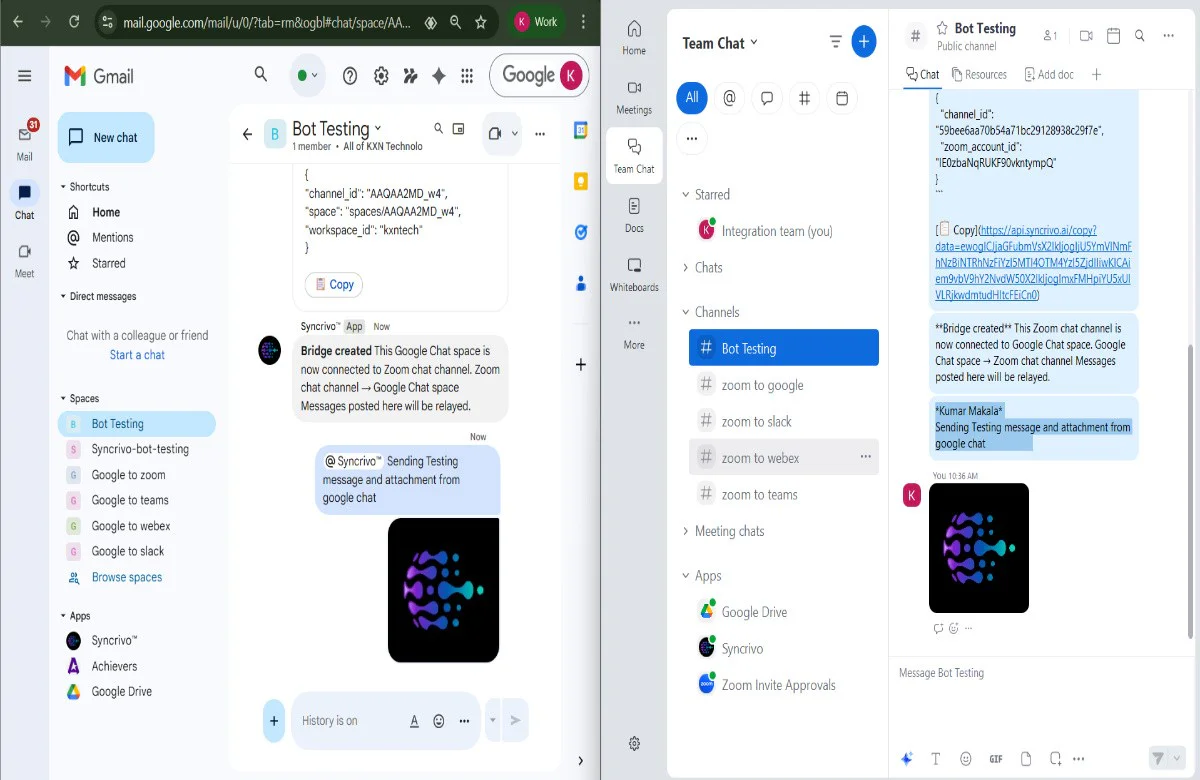Start video meeting in Google Chat space
1200x780 pixels.
pos(494,133)
